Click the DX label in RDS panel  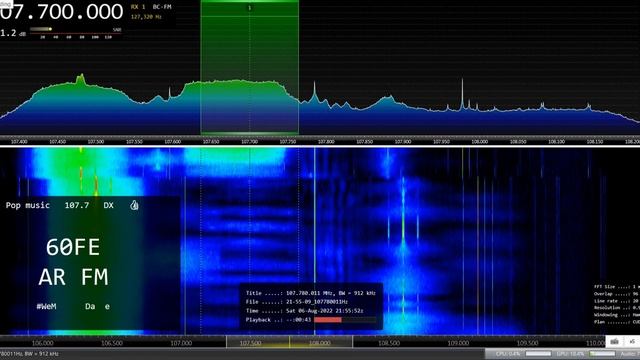pyautogui.click(x=109, y=205)
